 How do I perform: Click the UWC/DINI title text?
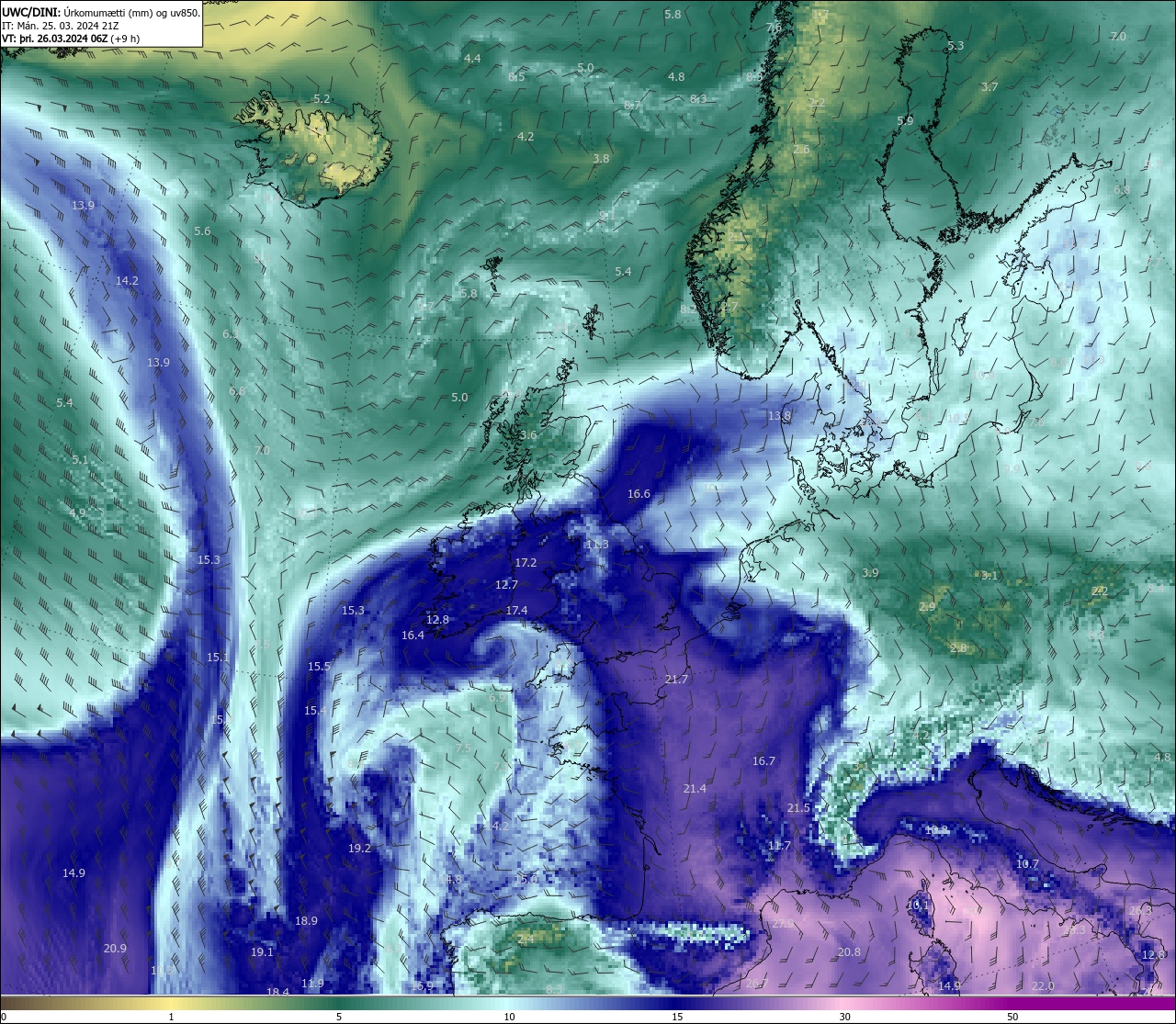pos(30,12)
